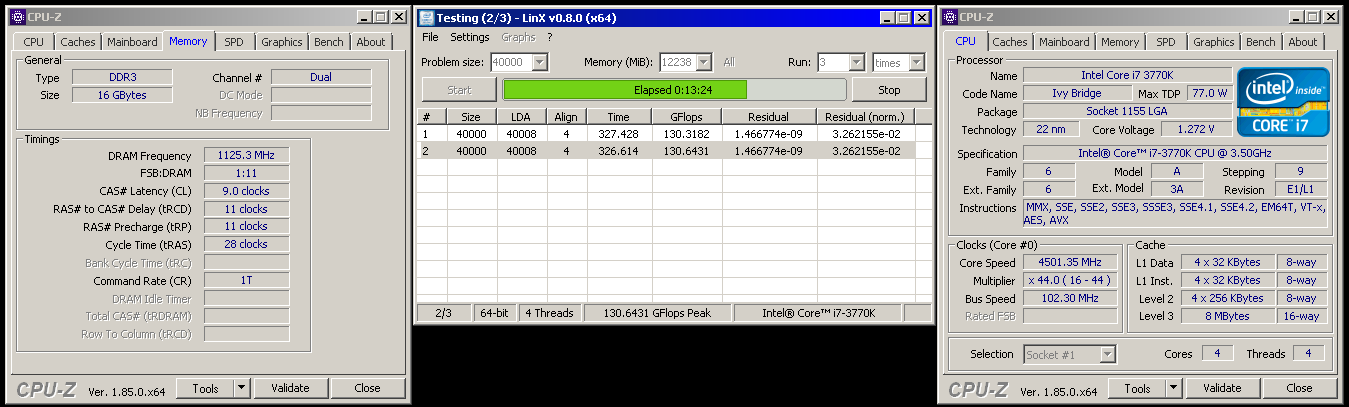The image size is (1349, 407).
Task: Switch to Mainboard tab in left CPU-Z window
Action: [x=133, y=42]
